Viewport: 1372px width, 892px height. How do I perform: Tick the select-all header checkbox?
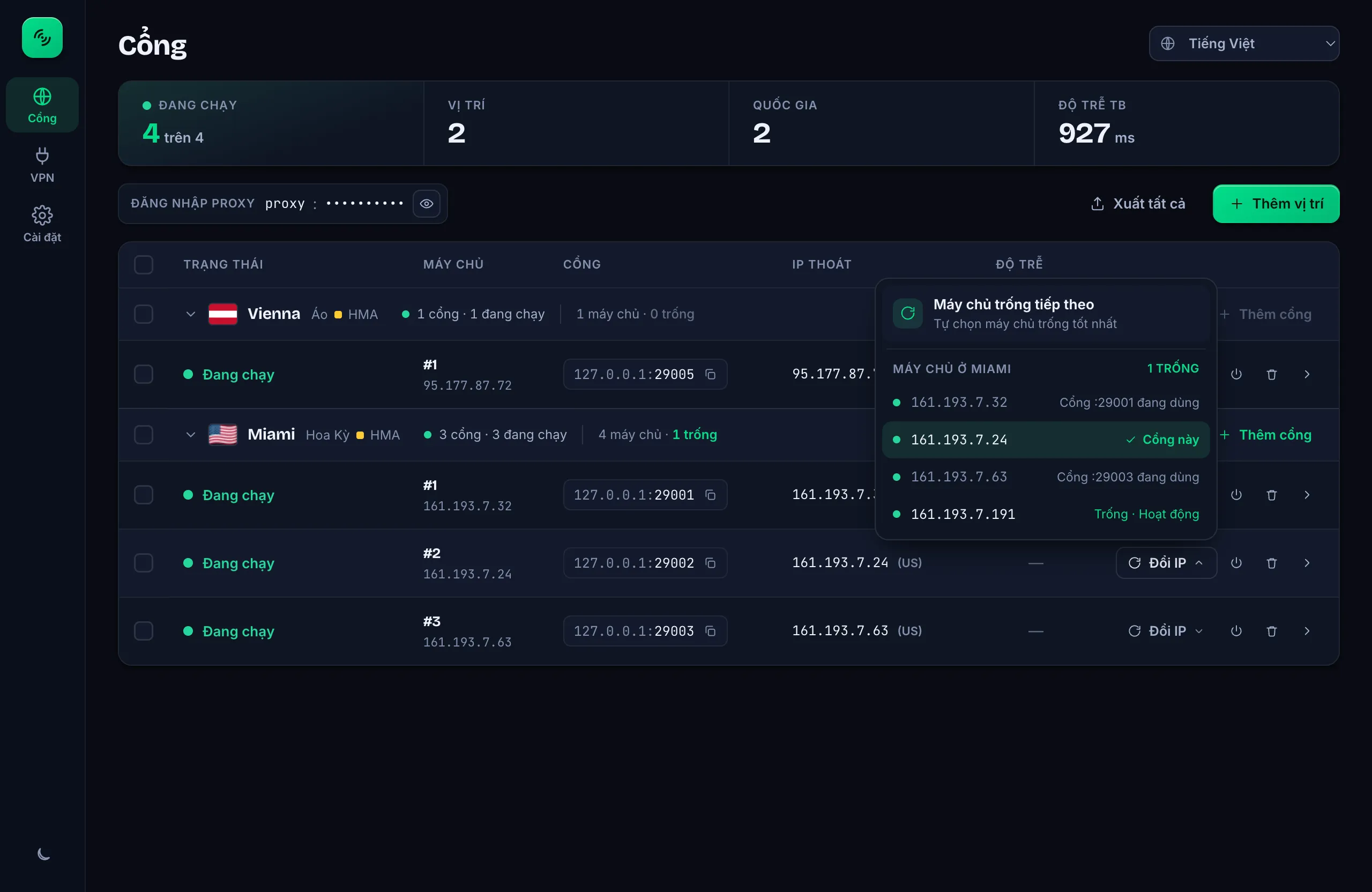[144, 265]
